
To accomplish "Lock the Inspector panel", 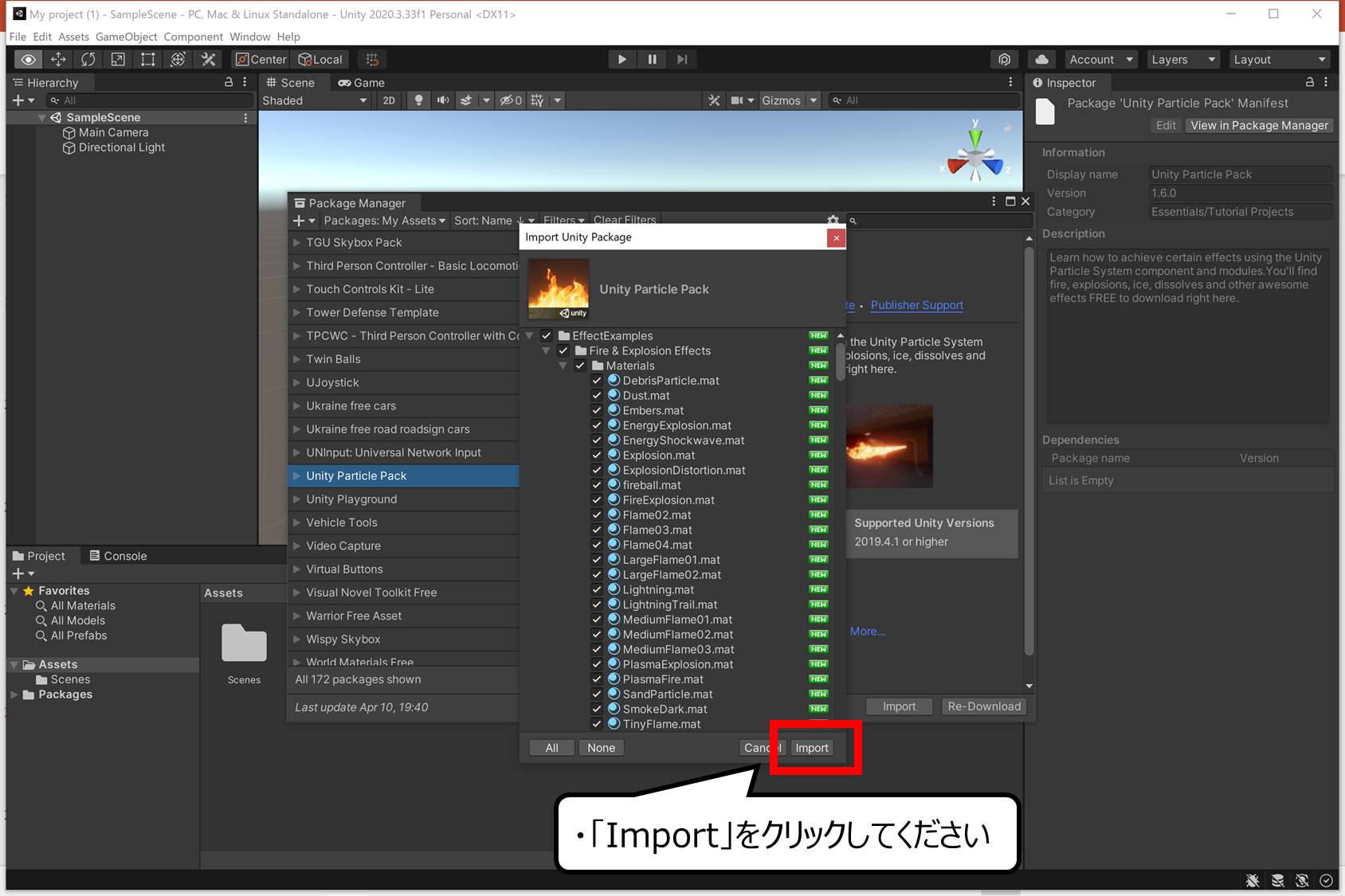I will coord(1310,82).
